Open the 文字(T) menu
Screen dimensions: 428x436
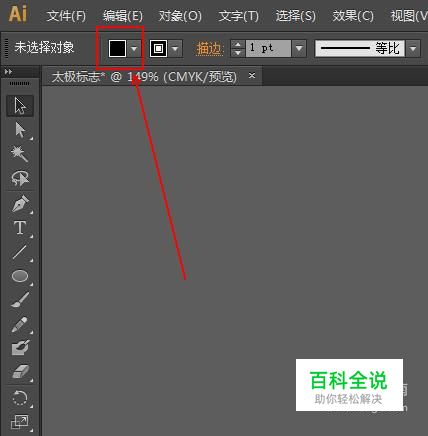click(x=239, y=16)
